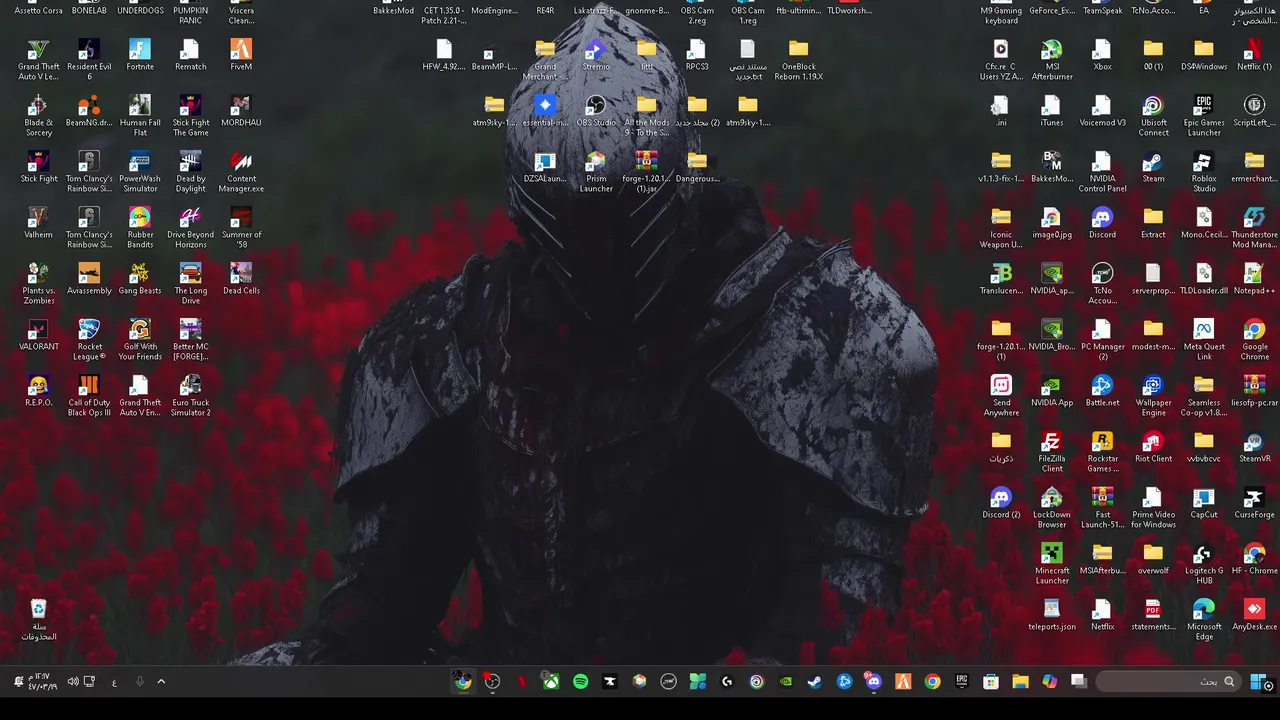Open Rubber Bandits shortcut
The height and width of the screenshot is (720, 1280).
(140, 228)
